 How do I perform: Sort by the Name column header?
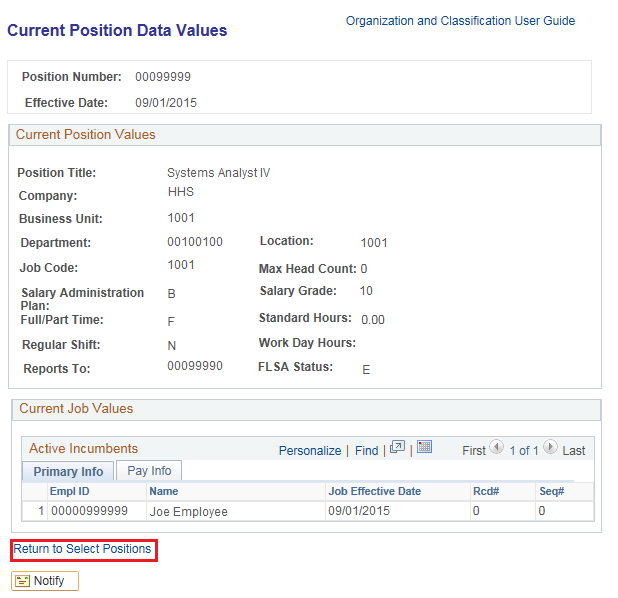[163, 492]
